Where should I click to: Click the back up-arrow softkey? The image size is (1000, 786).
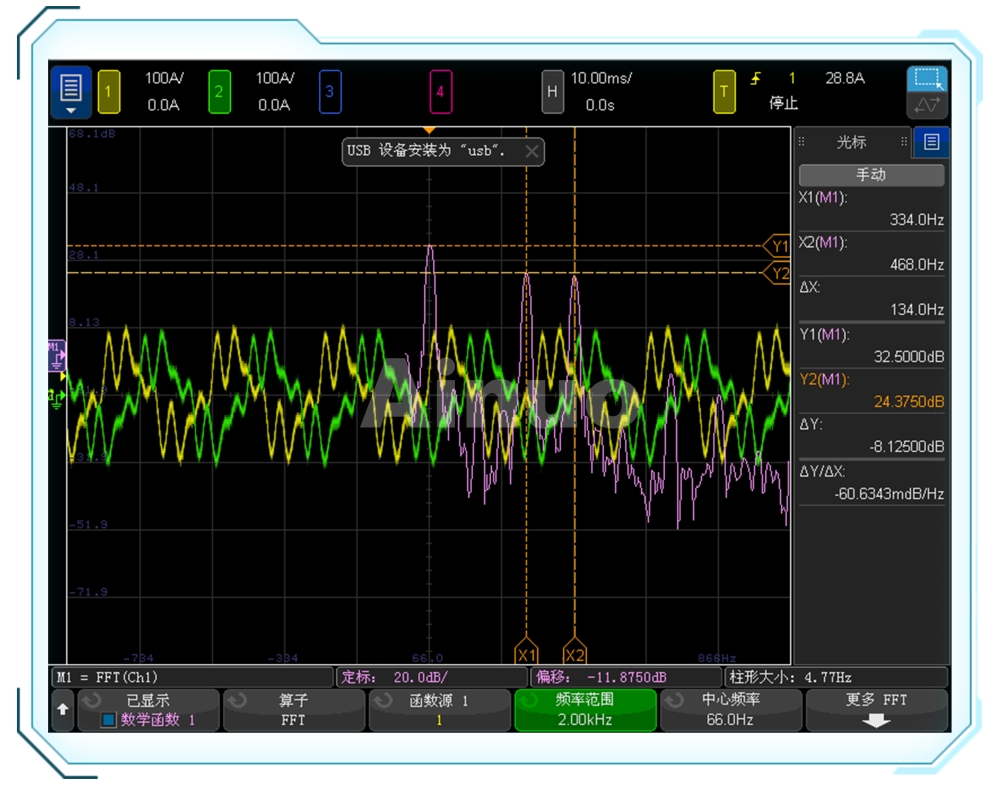(62, 710)
